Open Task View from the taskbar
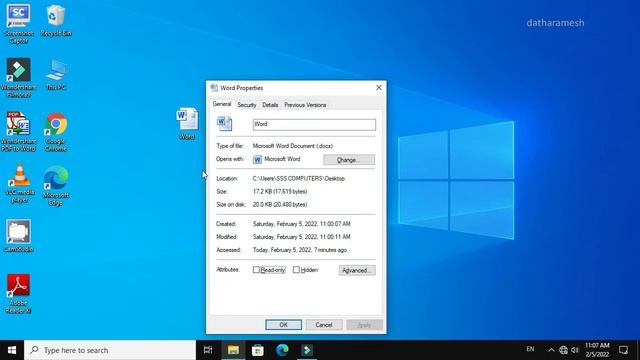This screenshot has height=360, width=640. click(208, 350)
